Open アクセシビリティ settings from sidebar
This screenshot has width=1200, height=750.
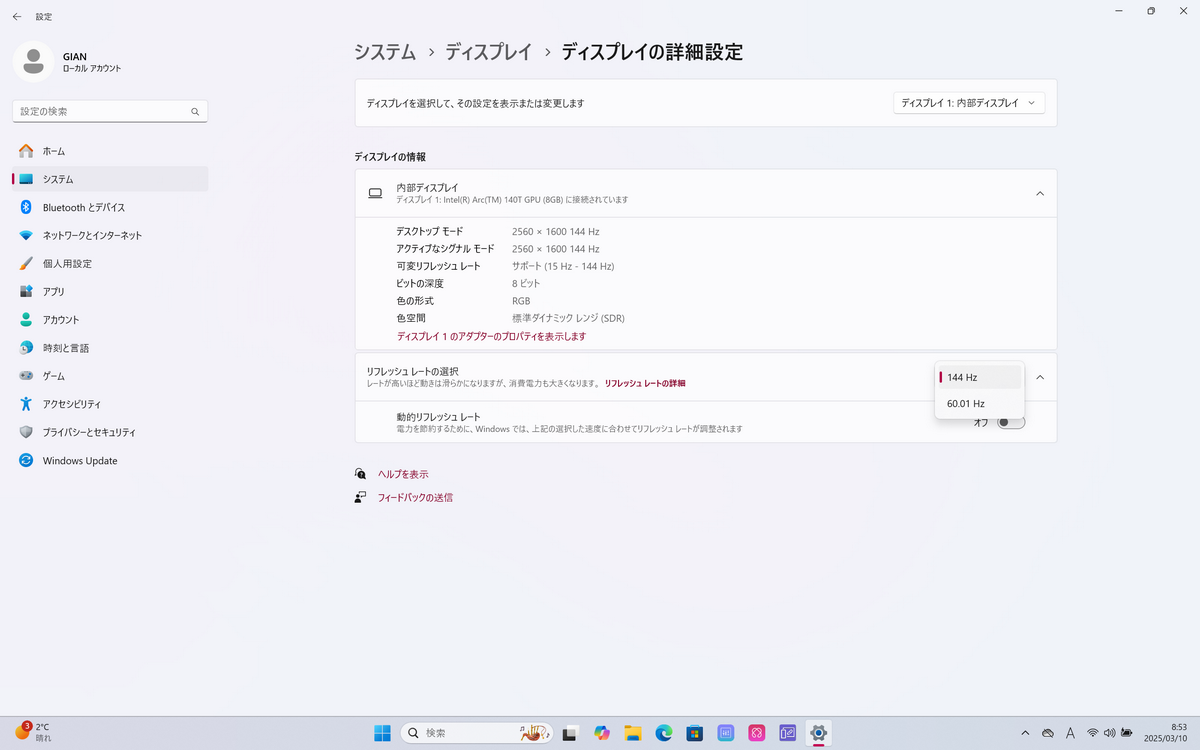coord(71,404)
